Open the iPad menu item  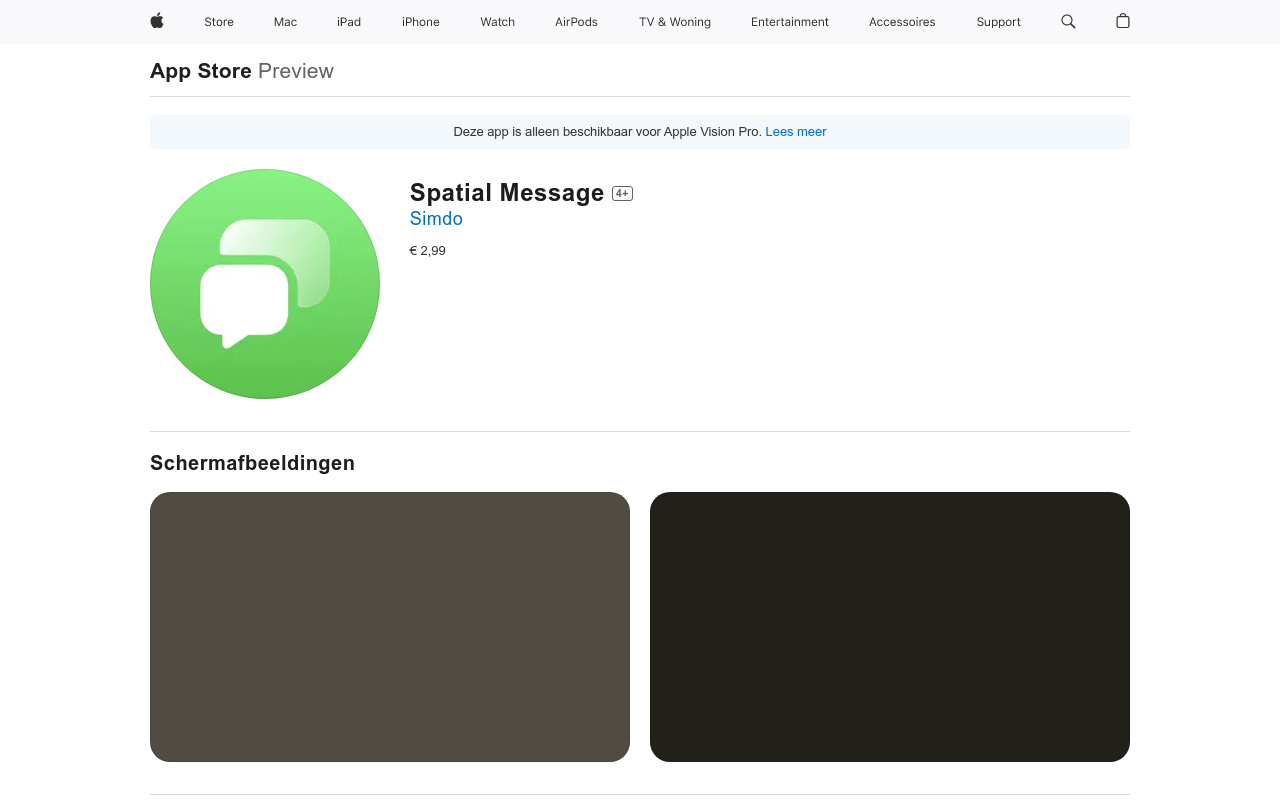point(349,22)
